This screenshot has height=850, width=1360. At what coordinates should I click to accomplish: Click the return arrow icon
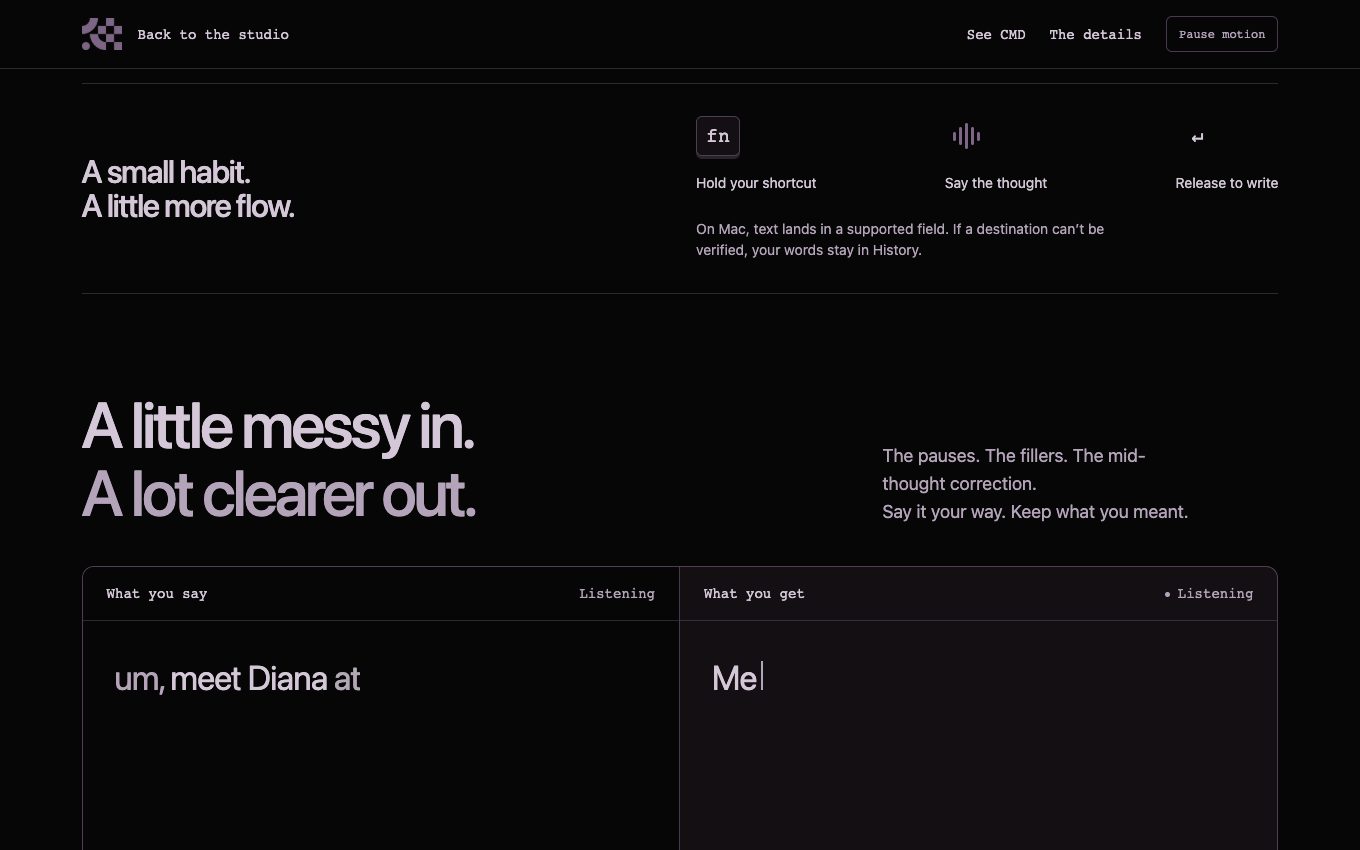1198,138
